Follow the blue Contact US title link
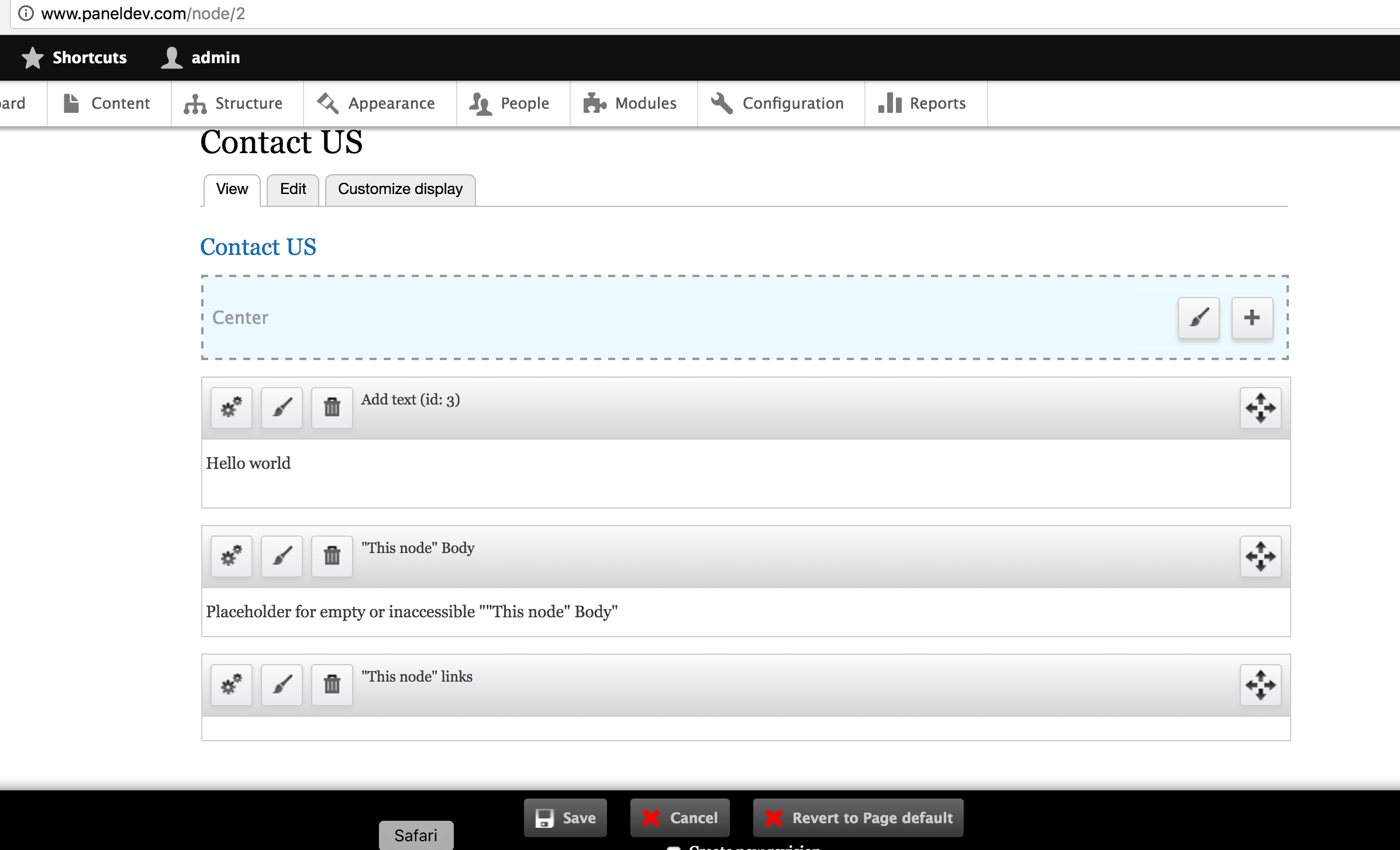 [x=258, y=247]
